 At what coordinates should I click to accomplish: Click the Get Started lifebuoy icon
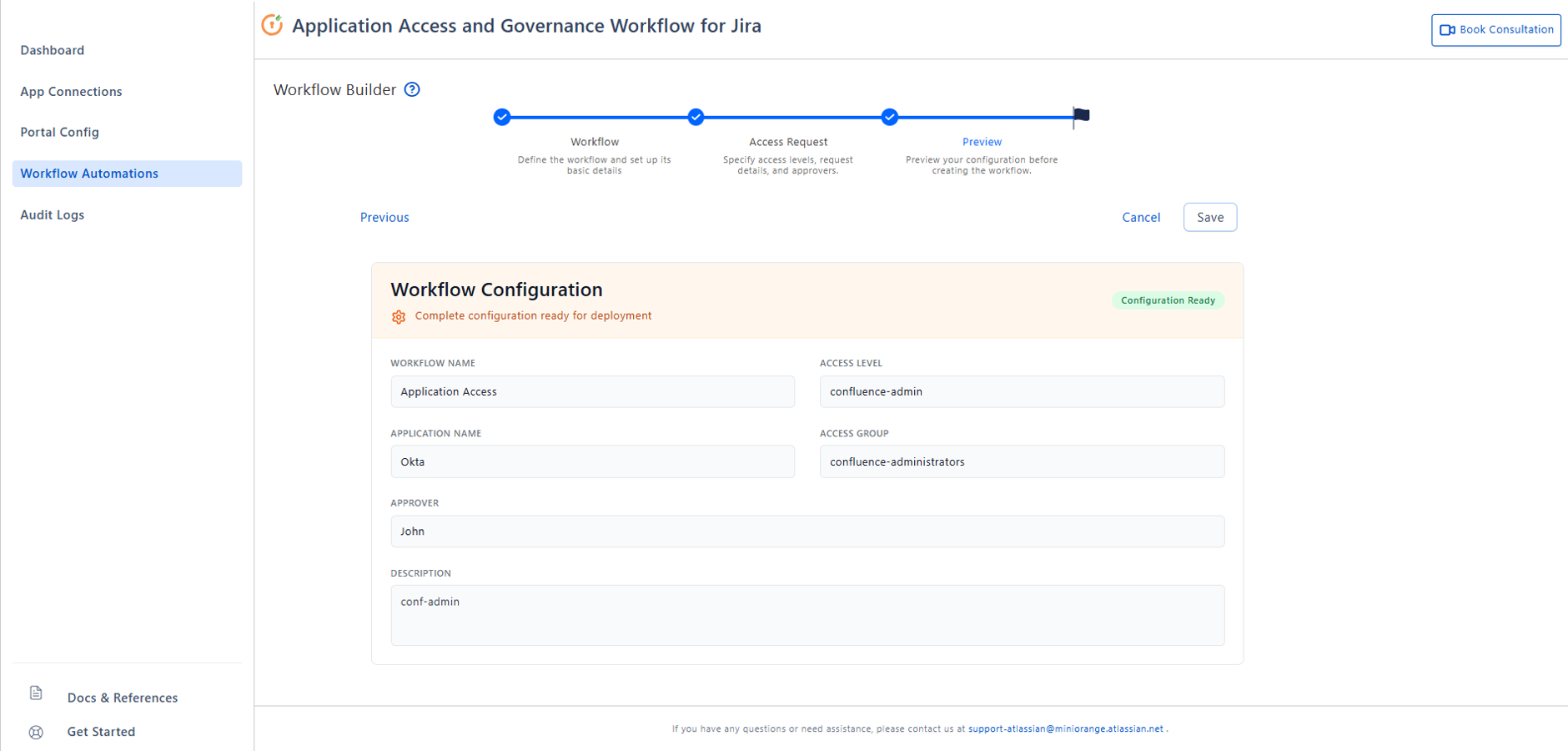[36, 732]
